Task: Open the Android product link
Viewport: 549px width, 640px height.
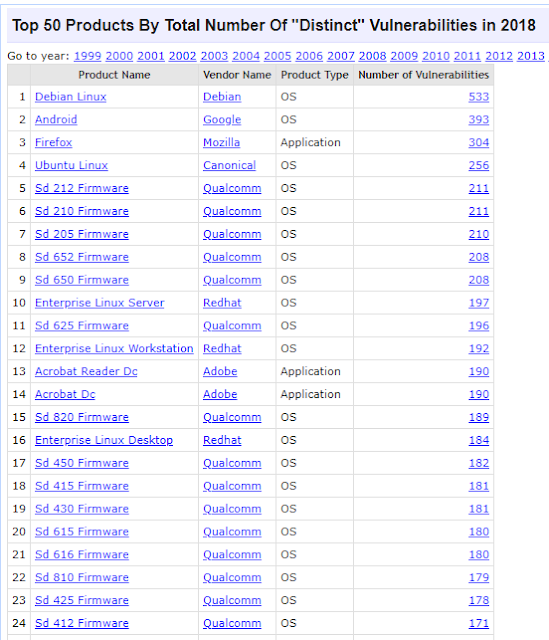Action: tap(56, 120)
